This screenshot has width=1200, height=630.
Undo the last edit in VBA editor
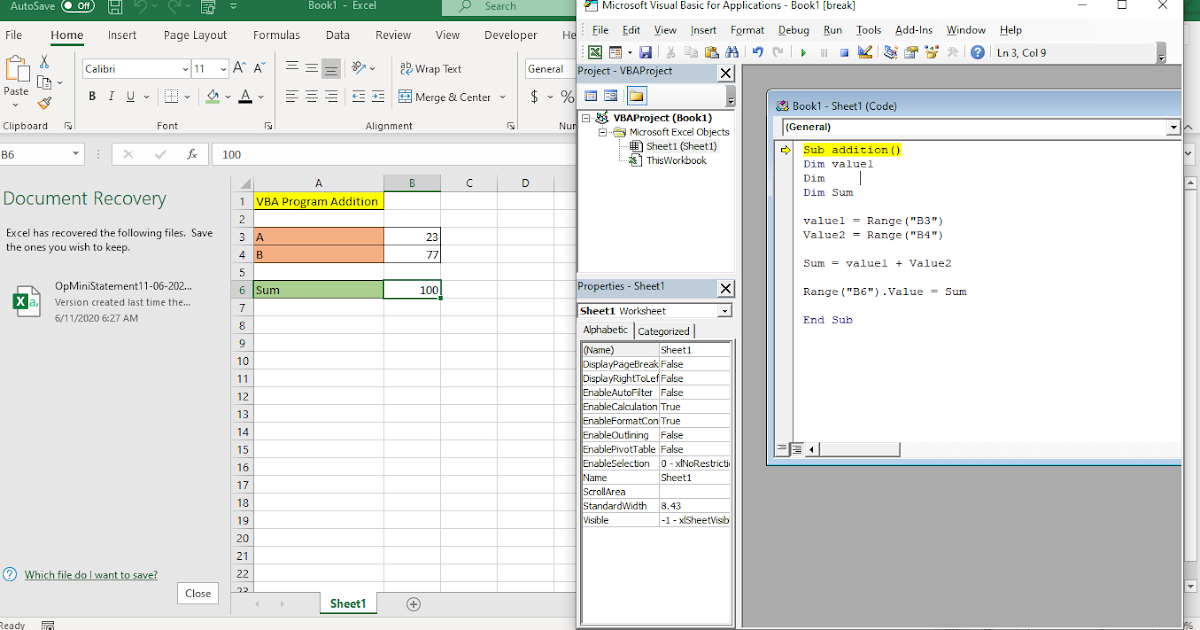[x=757, y=52]
